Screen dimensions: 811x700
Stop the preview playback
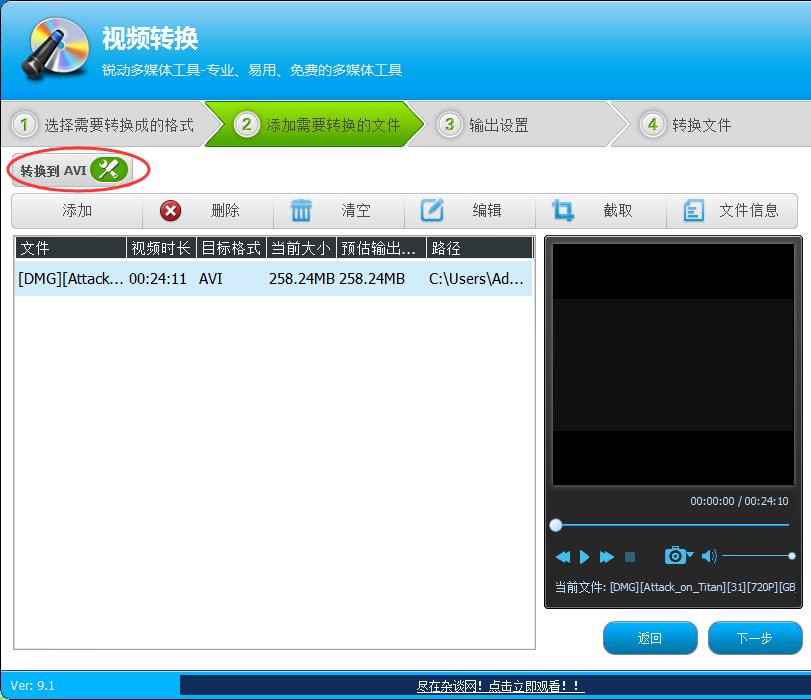point(629,557)
